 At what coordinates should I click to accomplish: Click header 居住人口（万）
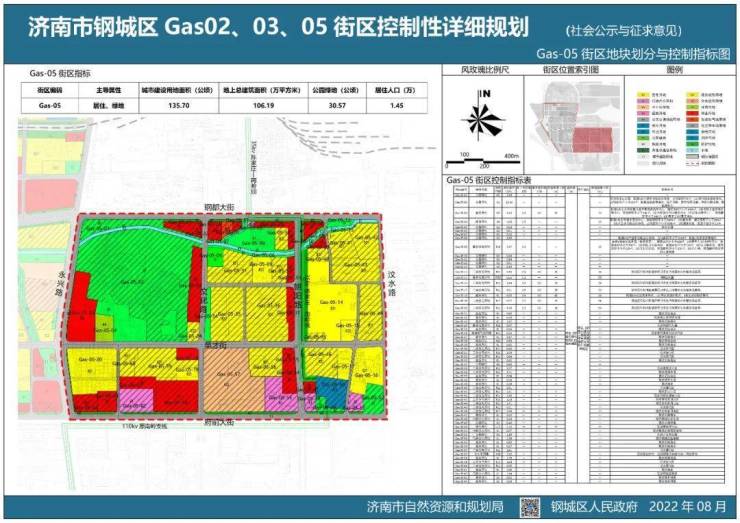396,90
